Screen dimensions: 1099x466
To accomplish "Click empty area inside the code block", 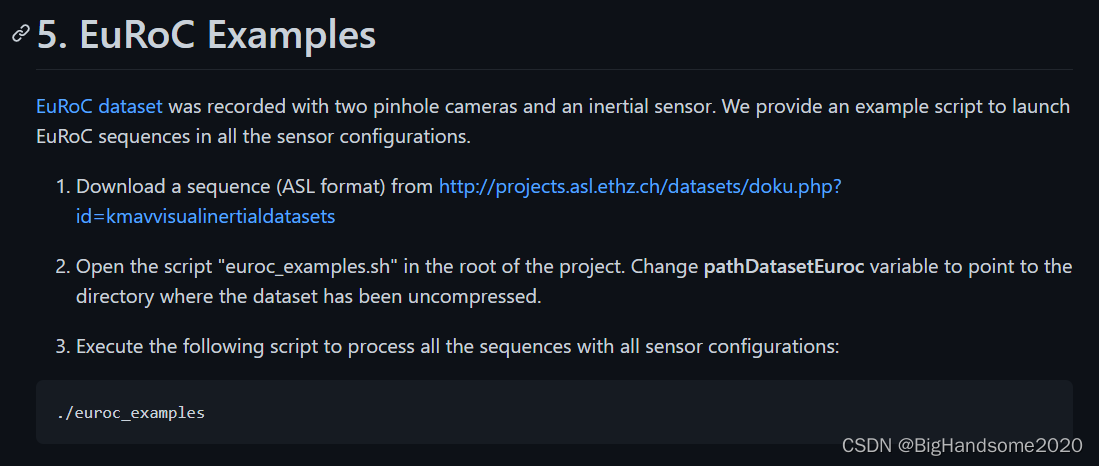I will (x=631, y=412).
